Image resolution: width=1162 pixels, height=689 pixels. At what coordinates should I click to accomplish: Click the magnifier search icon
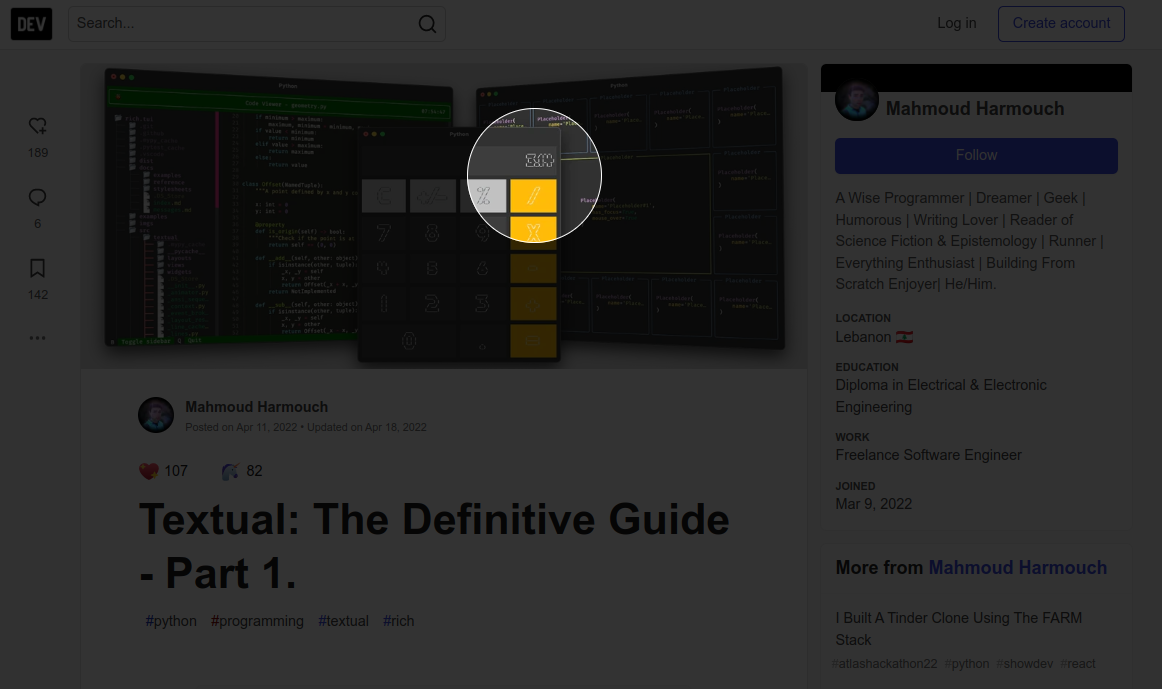pos(428,24)
